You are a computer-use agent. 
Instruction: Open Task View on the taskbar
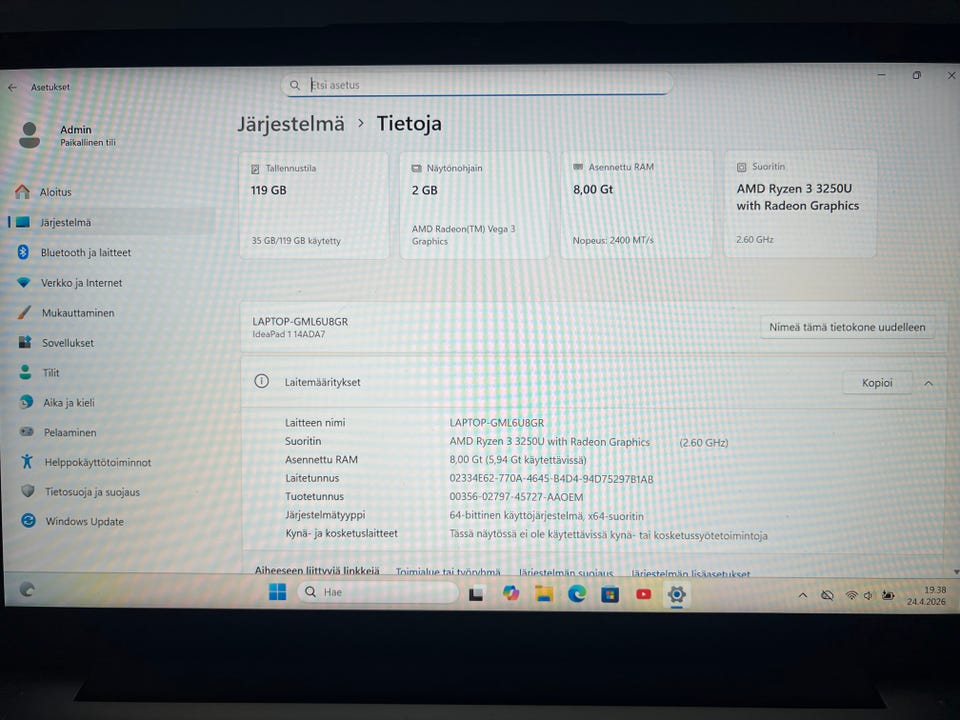(x=476, y=593)
